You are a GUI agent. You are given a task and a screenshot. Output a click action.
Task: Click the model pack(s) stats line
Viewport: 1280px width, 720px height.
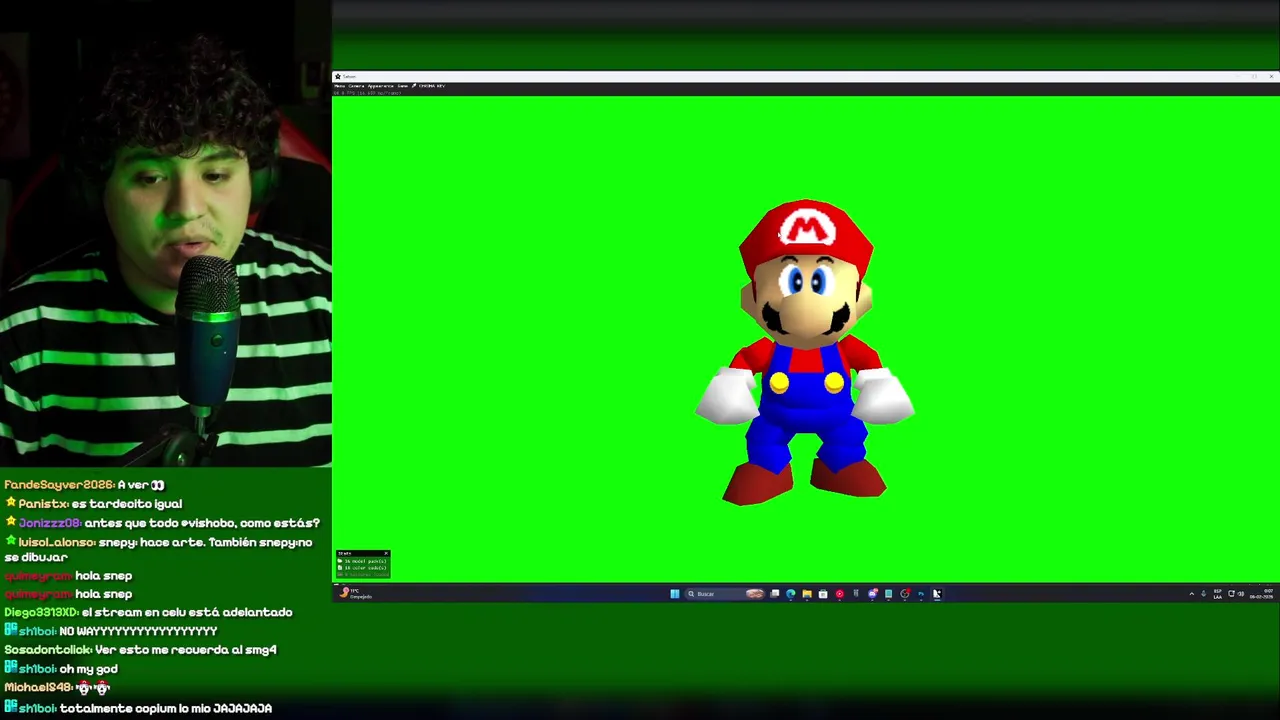point(362,561)
